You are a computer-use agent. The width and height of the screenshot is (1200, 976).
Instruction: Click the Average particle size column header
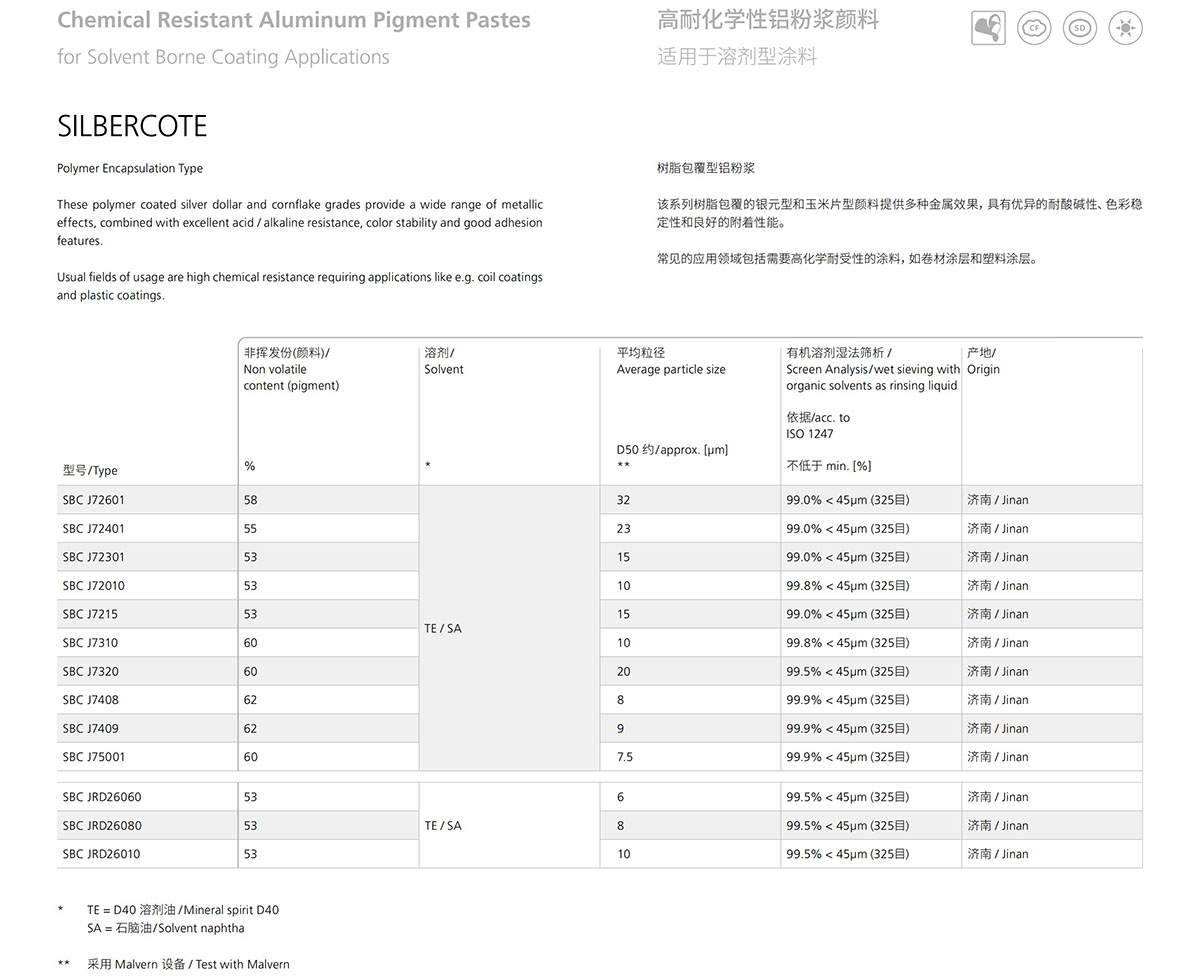(x=671, y=369)
